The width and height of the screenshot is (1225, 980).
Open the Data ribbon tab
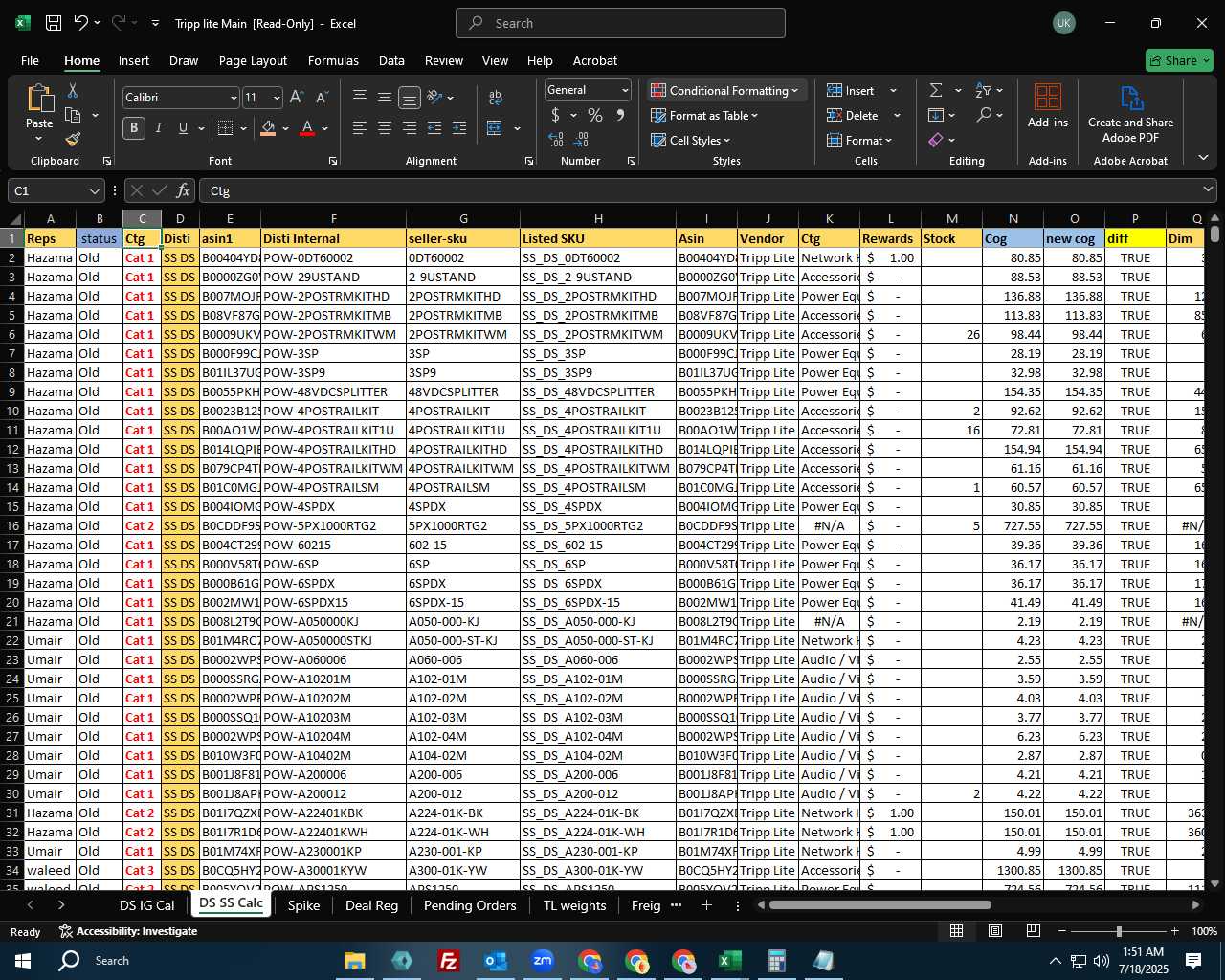(391, 60)
